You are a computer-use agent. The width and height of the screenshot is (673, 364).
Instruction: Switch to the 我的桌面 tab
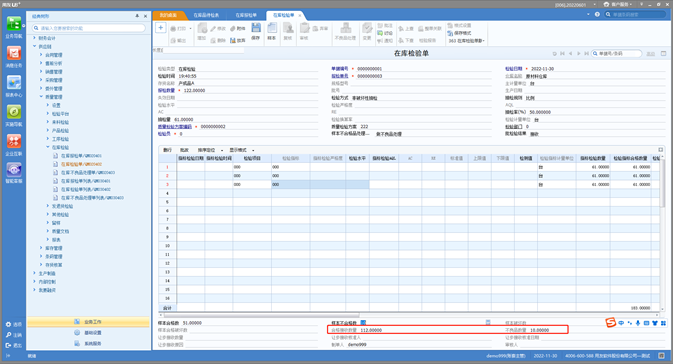tap(169, 15)
